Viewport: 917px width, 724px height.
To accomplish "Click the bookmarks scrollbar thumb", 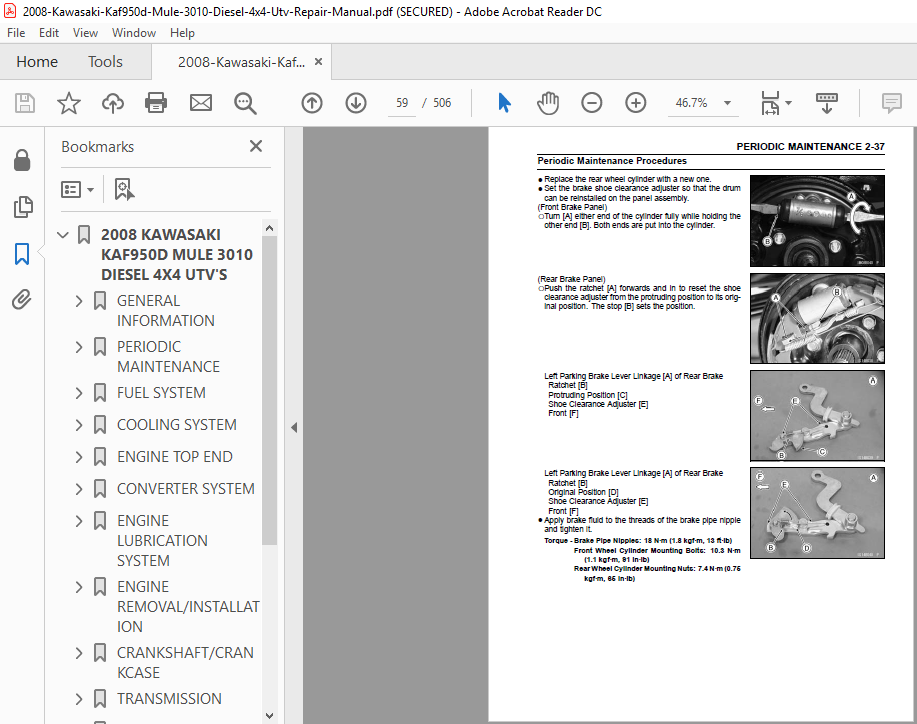I will [268, 389].
